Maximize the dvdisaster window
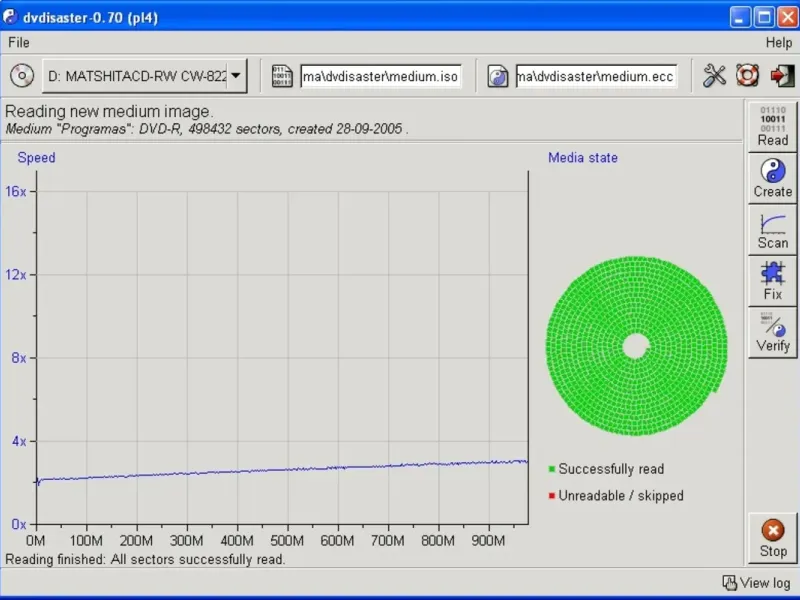 pos(764,17)
